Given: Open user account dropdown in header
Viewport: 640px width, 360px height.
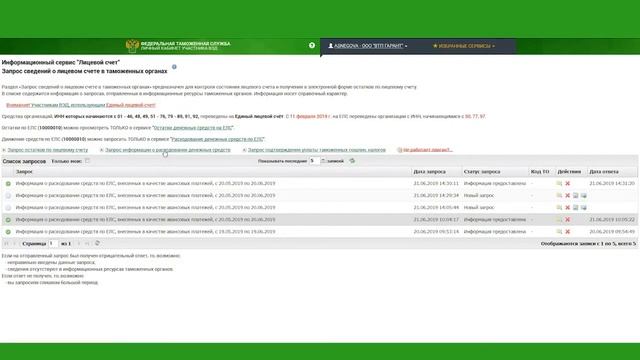Looking at the screenshot, I should coord(368,46).
